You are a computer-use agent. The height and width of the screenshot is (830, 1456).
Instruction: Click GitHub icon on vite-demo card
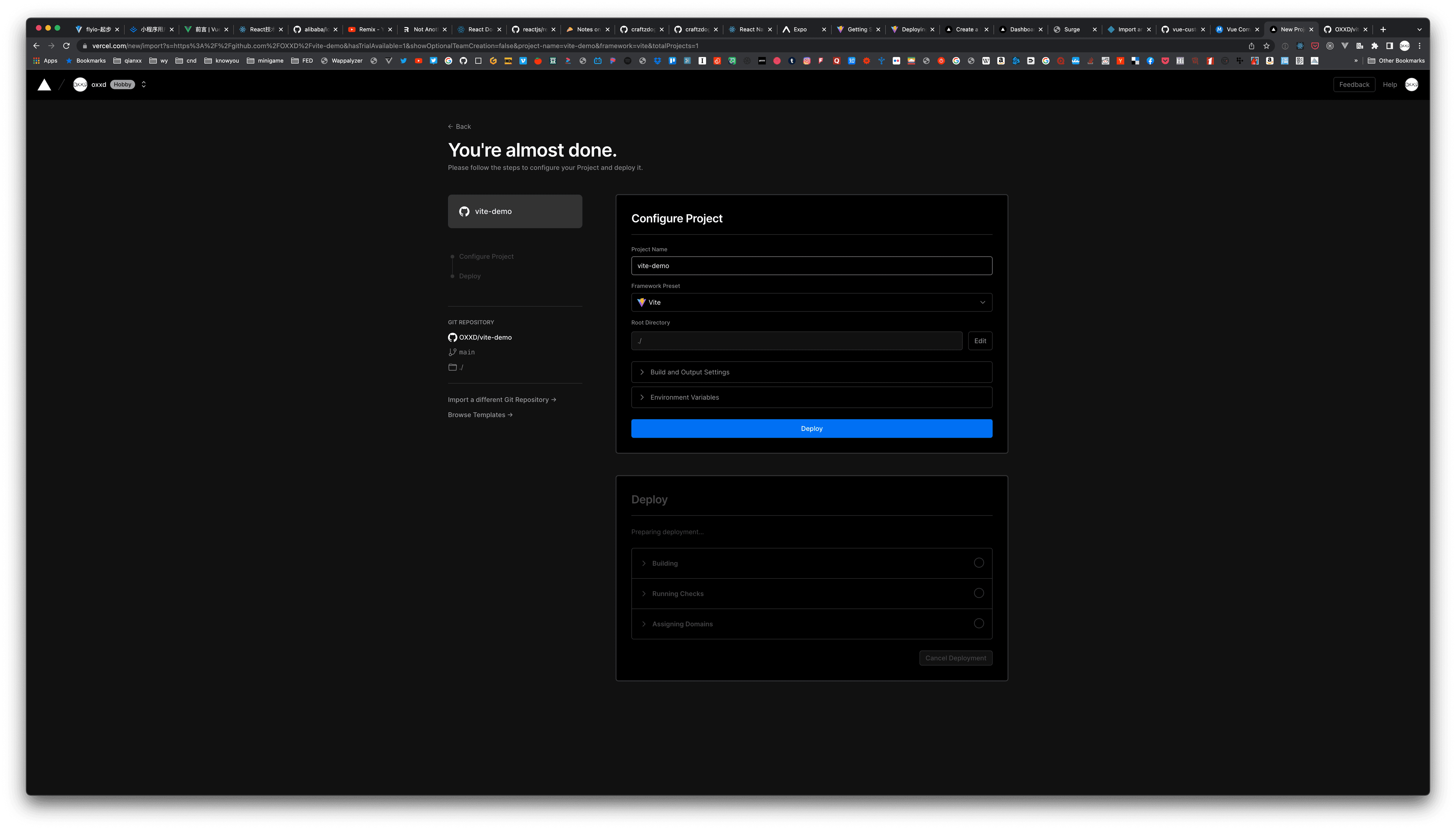[x=464, y=211]
